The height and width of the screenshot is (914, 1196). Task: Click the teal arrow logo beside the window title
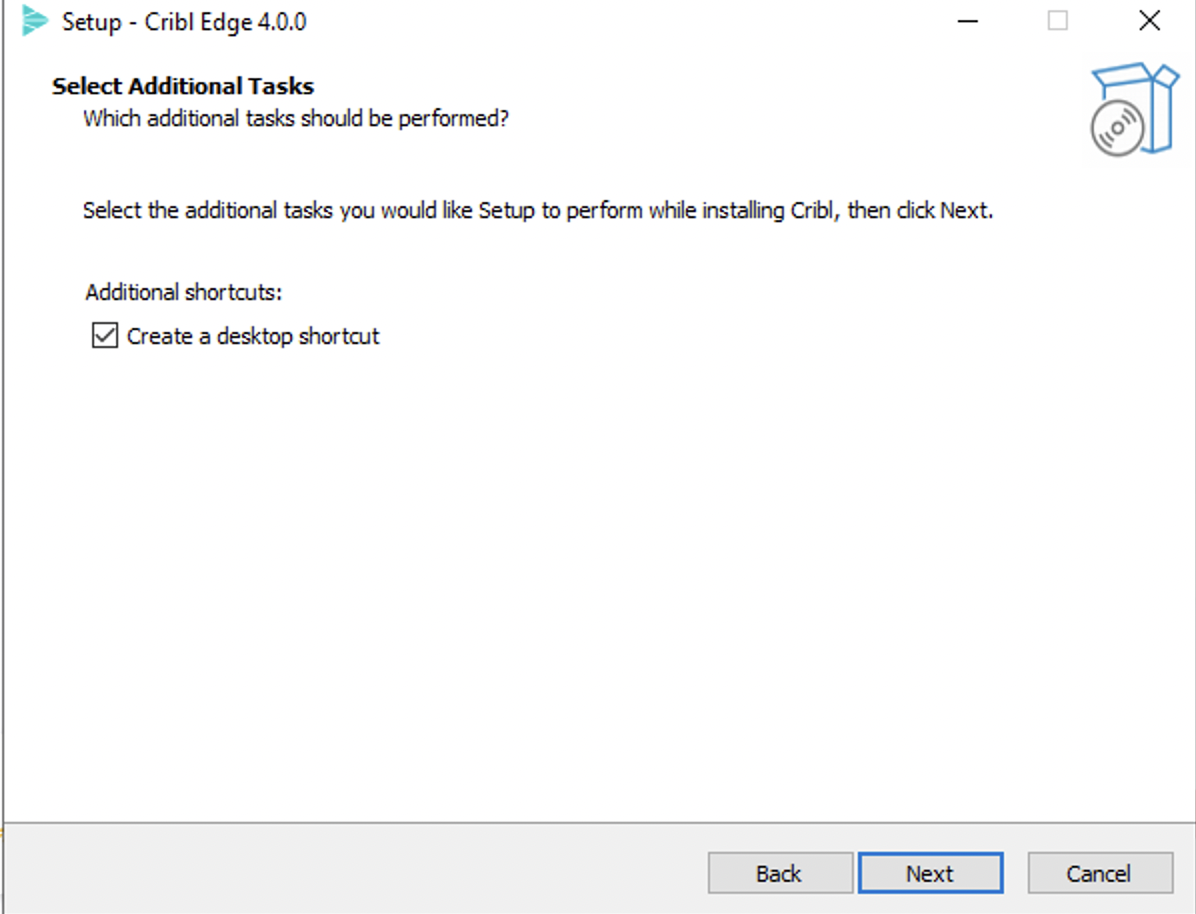pyautogui.click(x=36, y=20)
